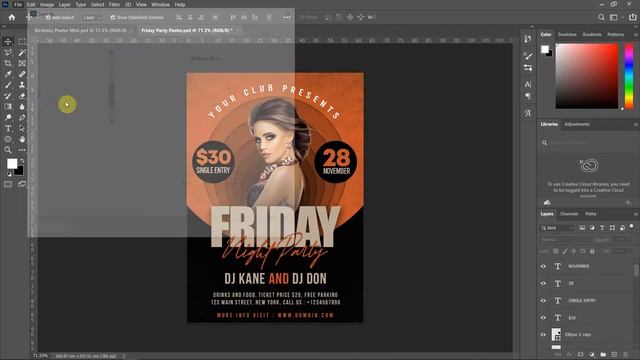Select the Crop tool
The width and height of the screenshot is (640, 360).
click(8, 63)
